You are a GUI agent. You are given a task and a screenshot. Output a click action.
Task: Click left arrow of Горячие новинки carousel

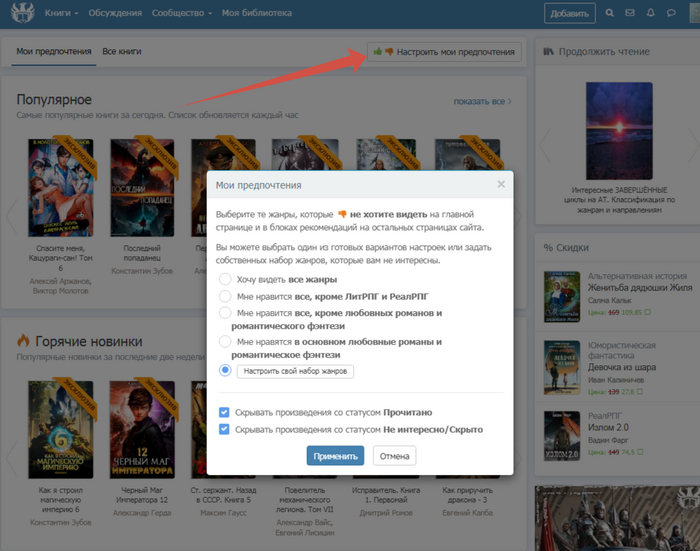click(x=12, y=458)
